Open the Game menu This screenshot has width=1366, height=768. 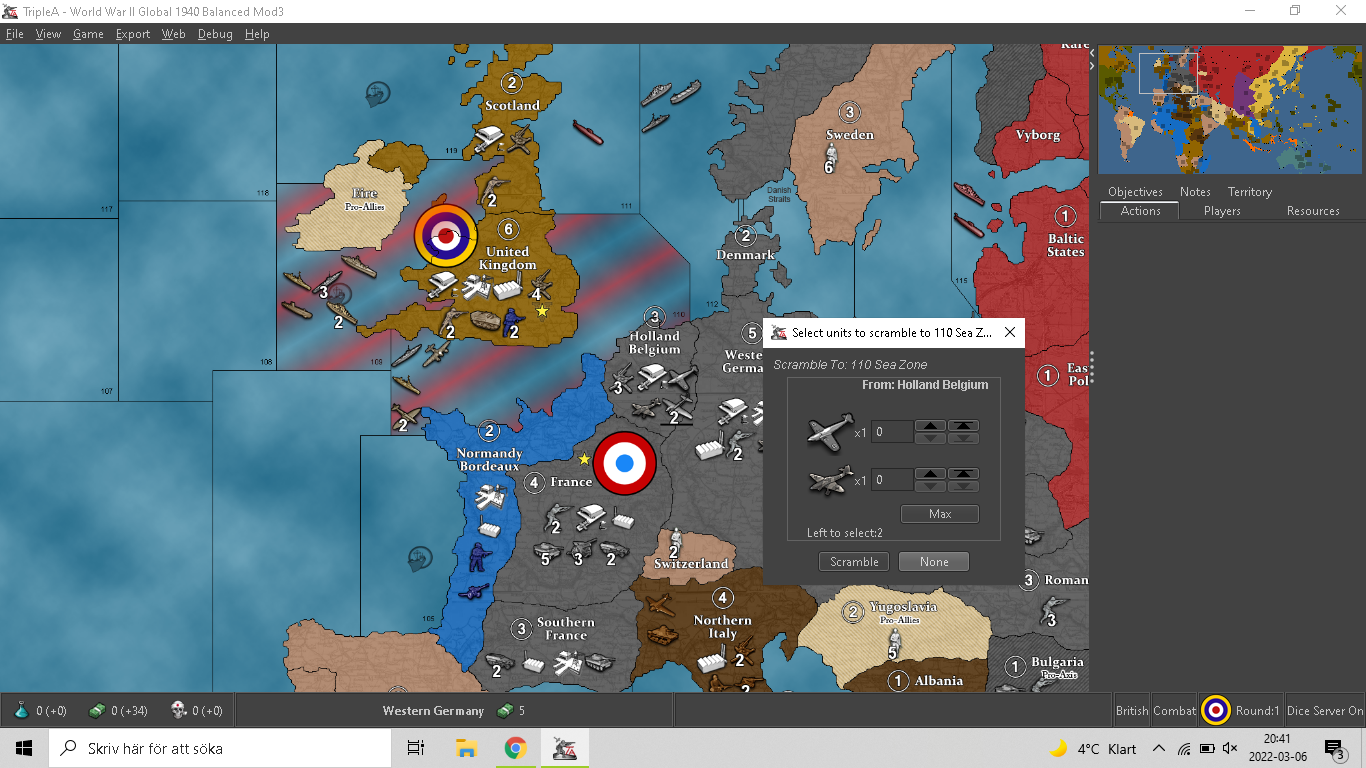(88, 34)
